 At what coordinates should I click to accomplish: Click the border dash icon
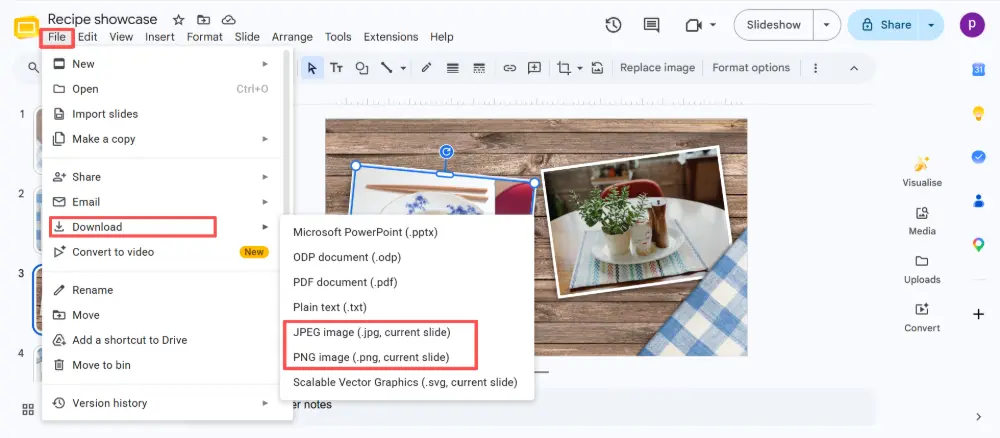479,68
